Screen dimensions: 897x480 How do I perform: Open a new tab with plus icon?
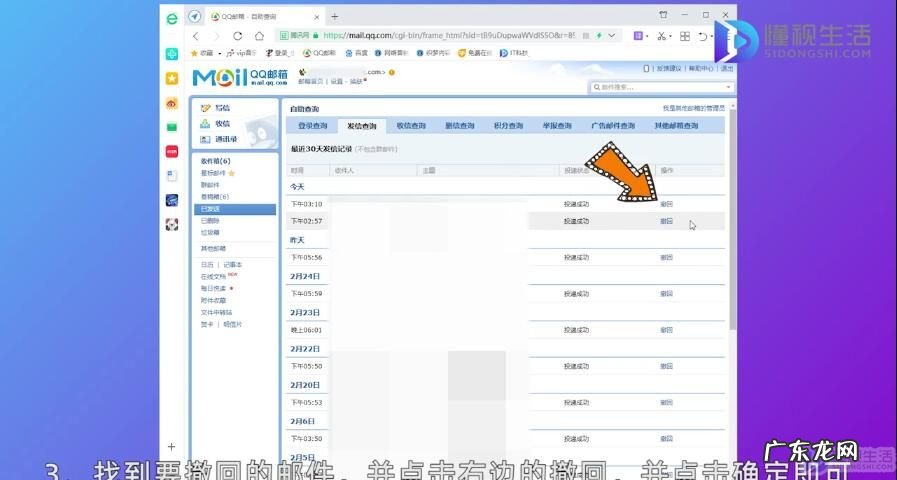tap(335, 16)
